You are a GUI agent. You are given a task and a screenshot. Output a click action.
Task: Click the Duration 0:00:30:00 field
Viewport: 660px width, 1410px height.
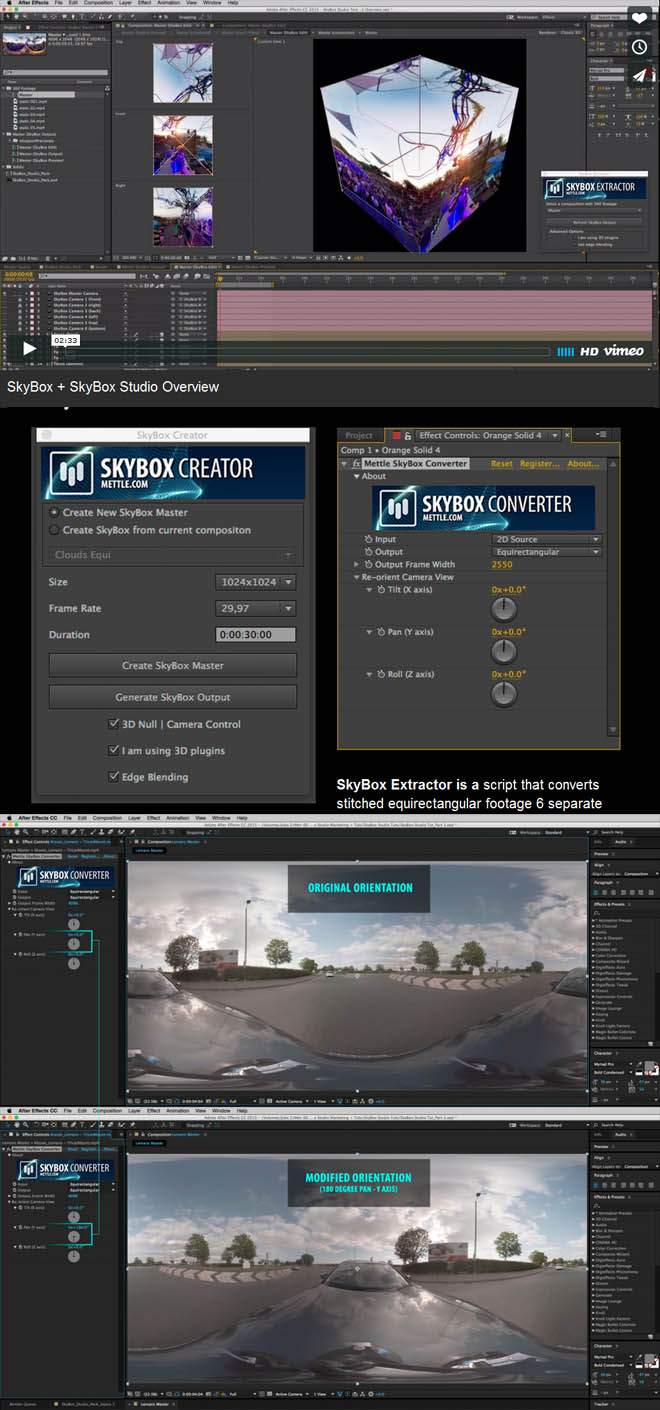(x=256, y=635)
